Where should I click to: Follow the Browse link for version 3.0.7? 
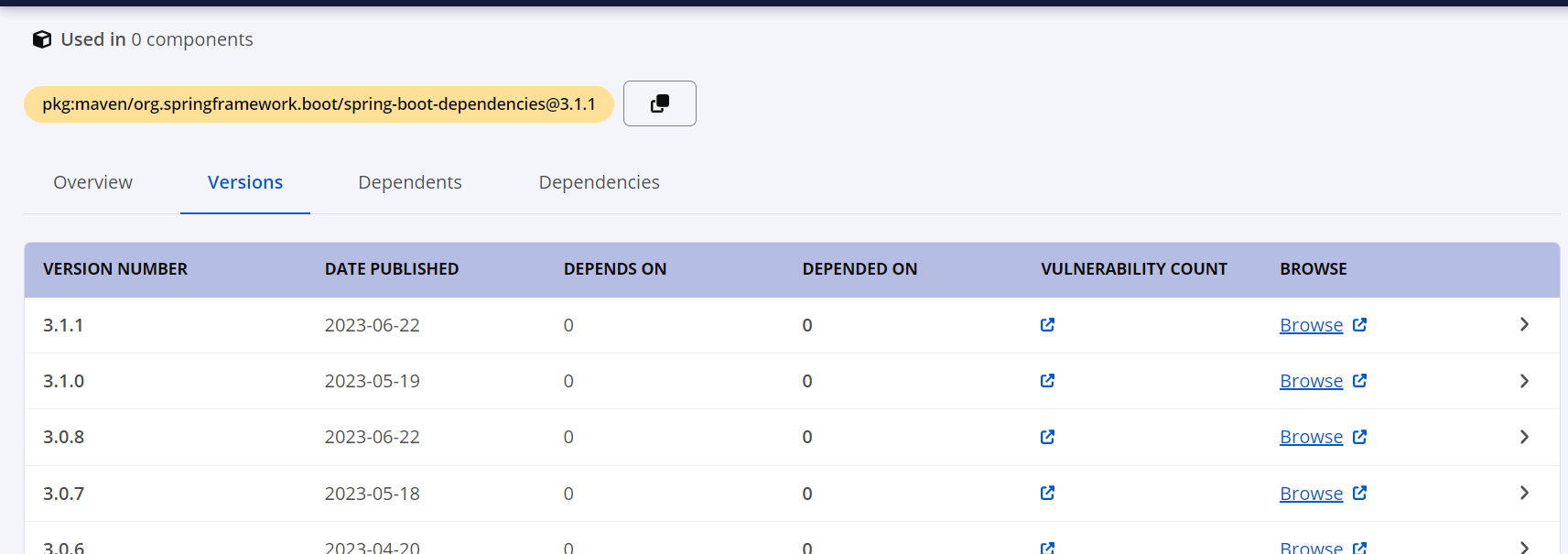1311,494
